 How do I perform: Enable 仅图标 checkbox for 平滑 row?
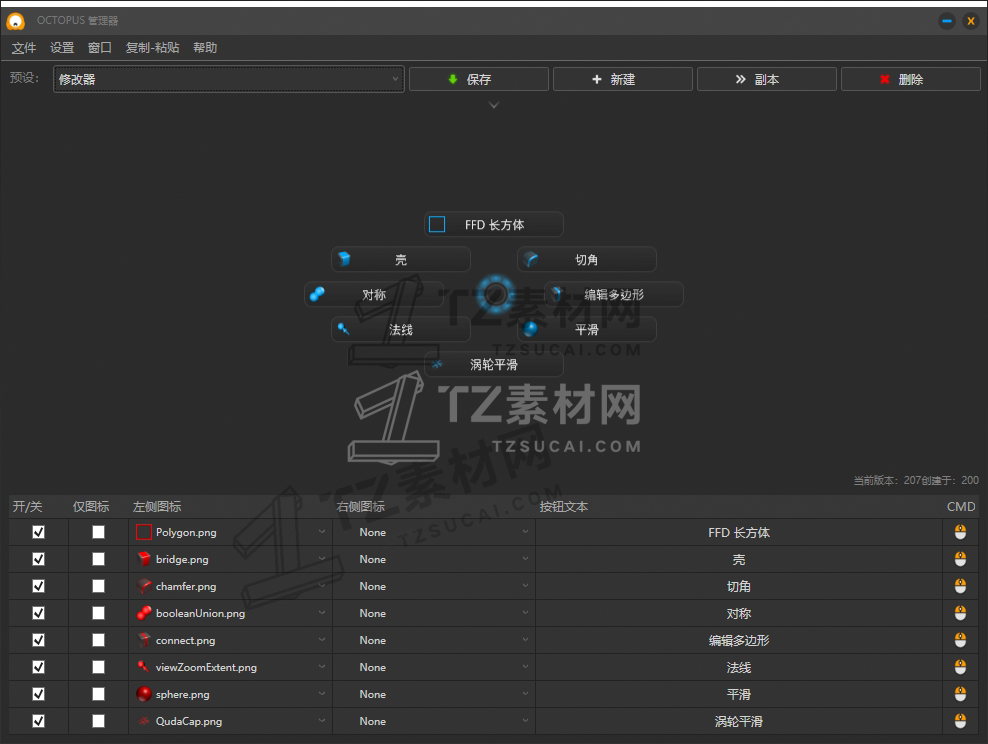click(98, 694)
